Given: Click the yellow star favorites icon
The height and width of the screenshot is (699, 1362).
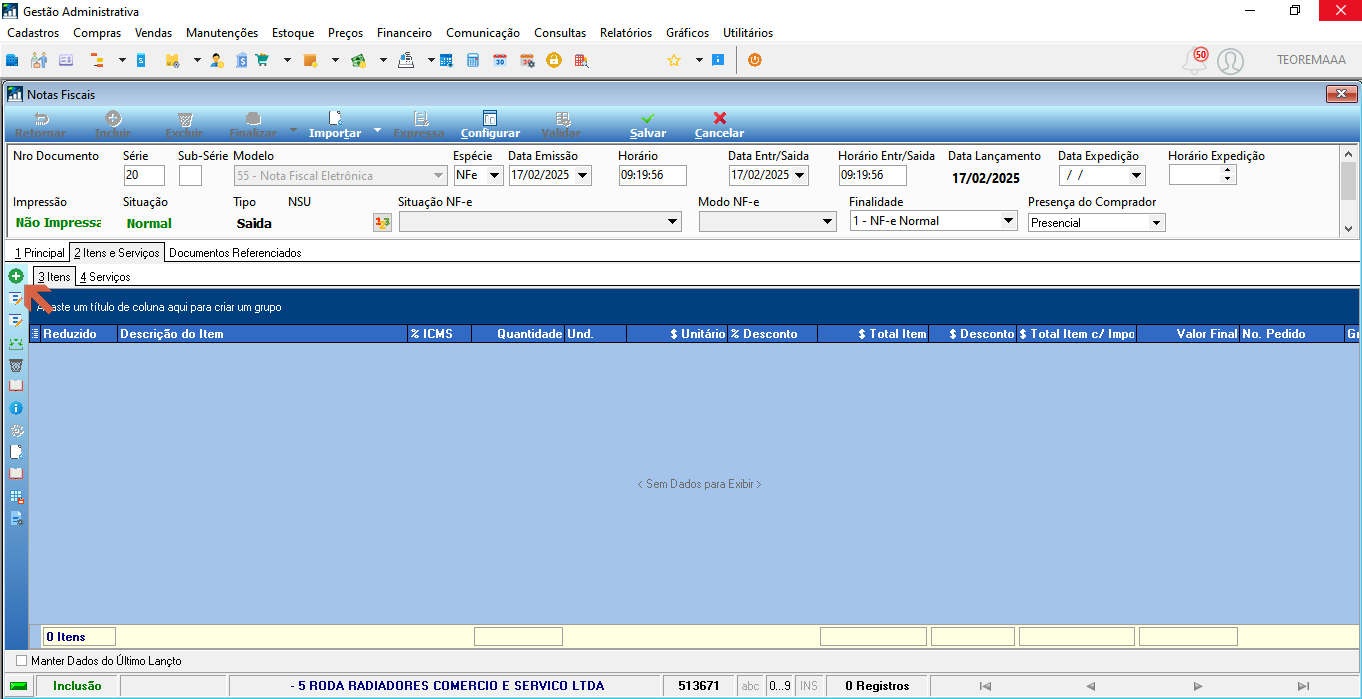Looking at the screenshot, I should click(x=673, y=60).
